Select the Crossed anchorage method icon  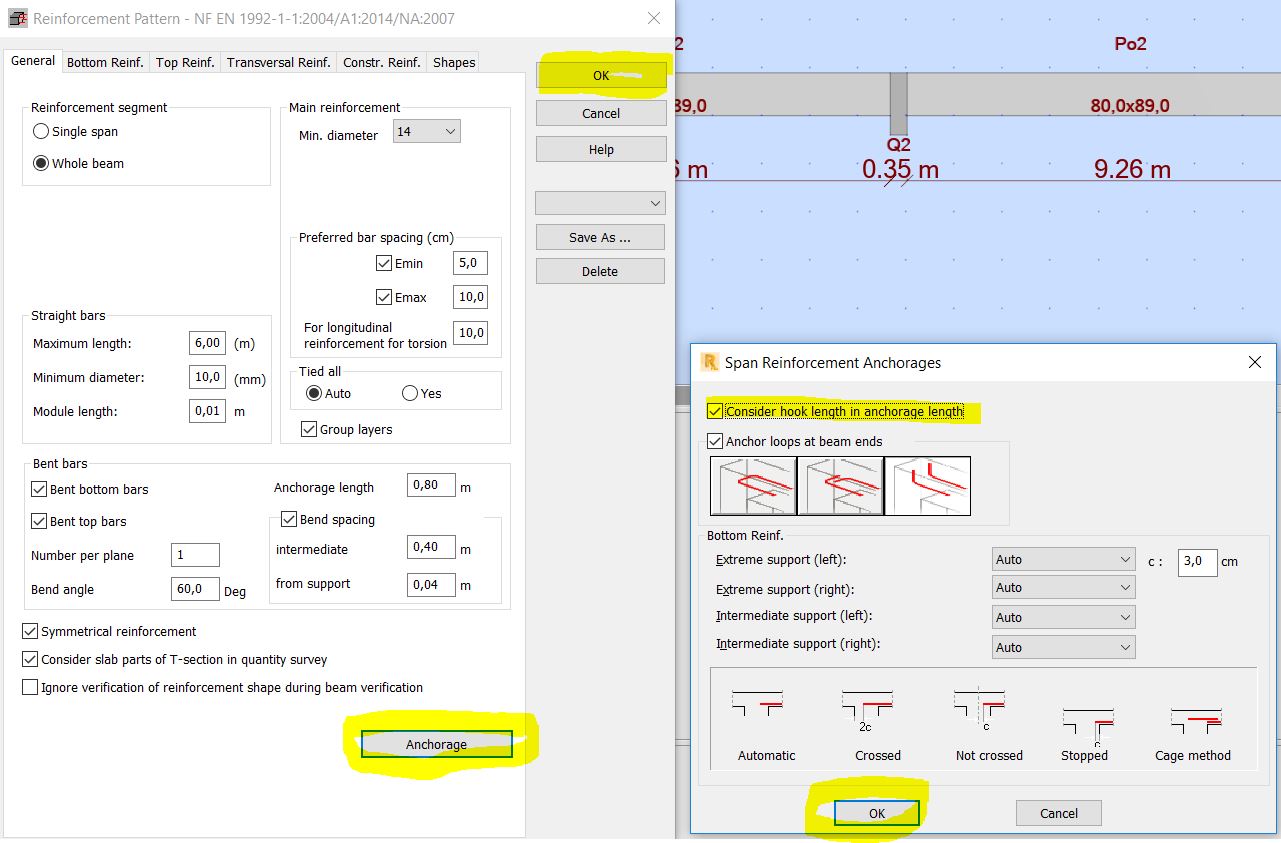[x=866, y=710]
